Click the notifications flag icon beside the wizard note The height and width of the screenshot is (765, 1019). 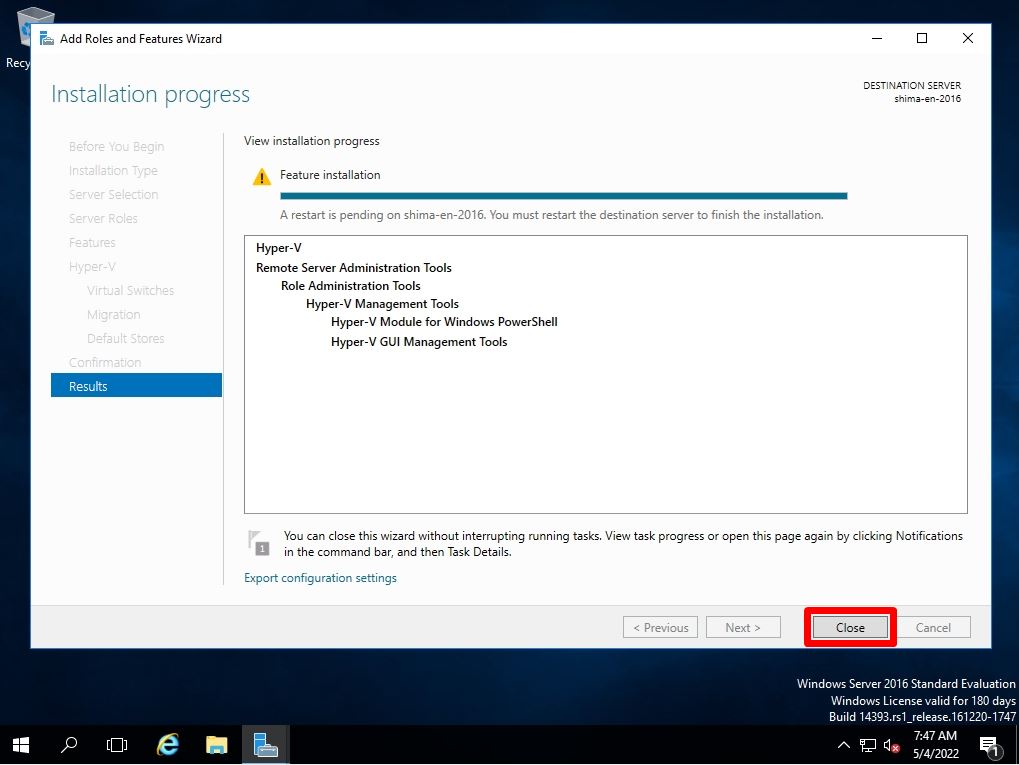(x=259, y=543)
